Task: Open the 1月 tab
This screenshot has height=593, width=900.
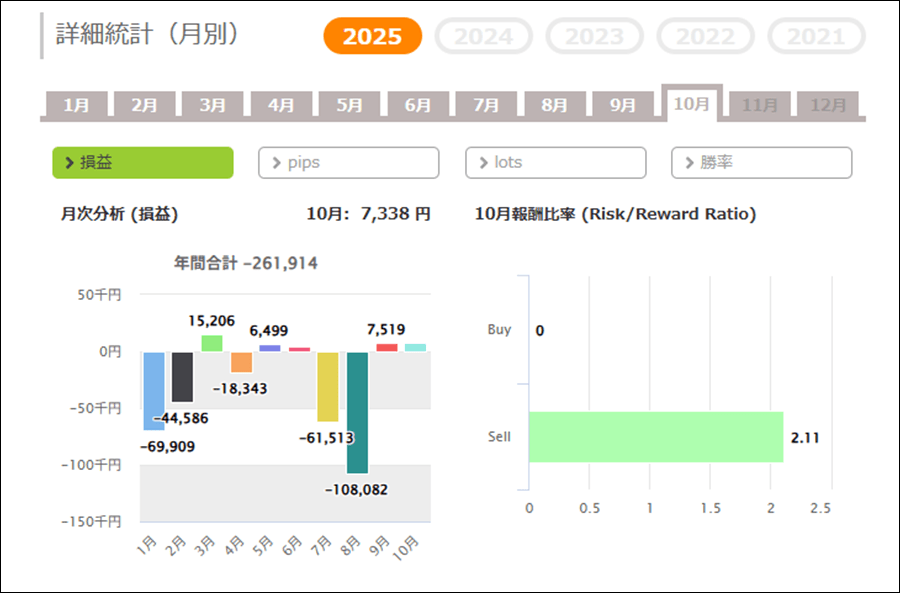Action: point(76,105)
